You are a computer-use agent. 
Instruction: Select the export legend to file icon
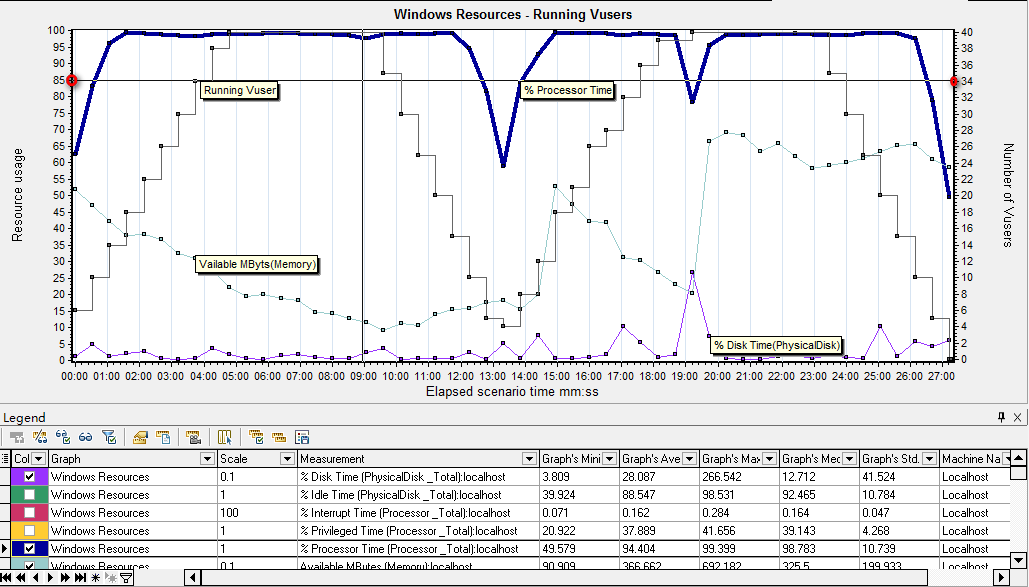[162, 436]
